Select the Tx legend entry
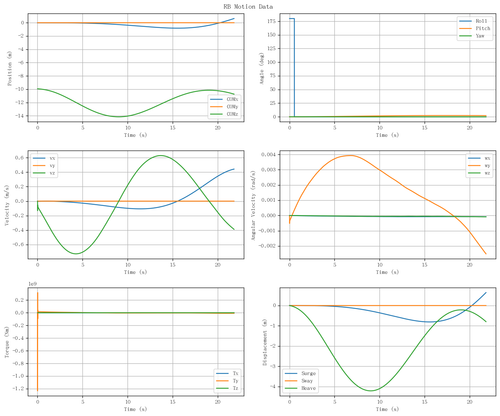The width and height of the screenshot is (500, 416). click(227, 373)
